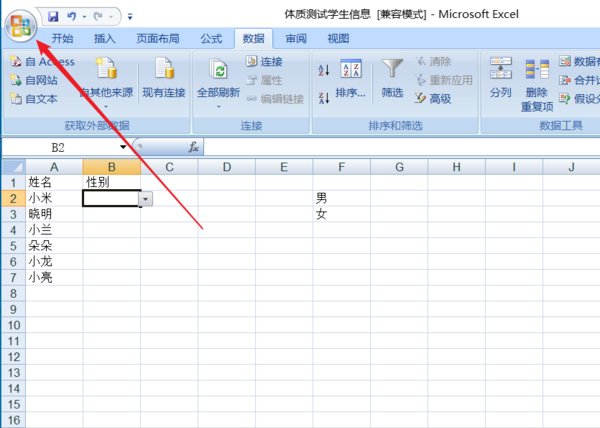Undo the last action
This screenshot has width=600, height=428.
72,16
